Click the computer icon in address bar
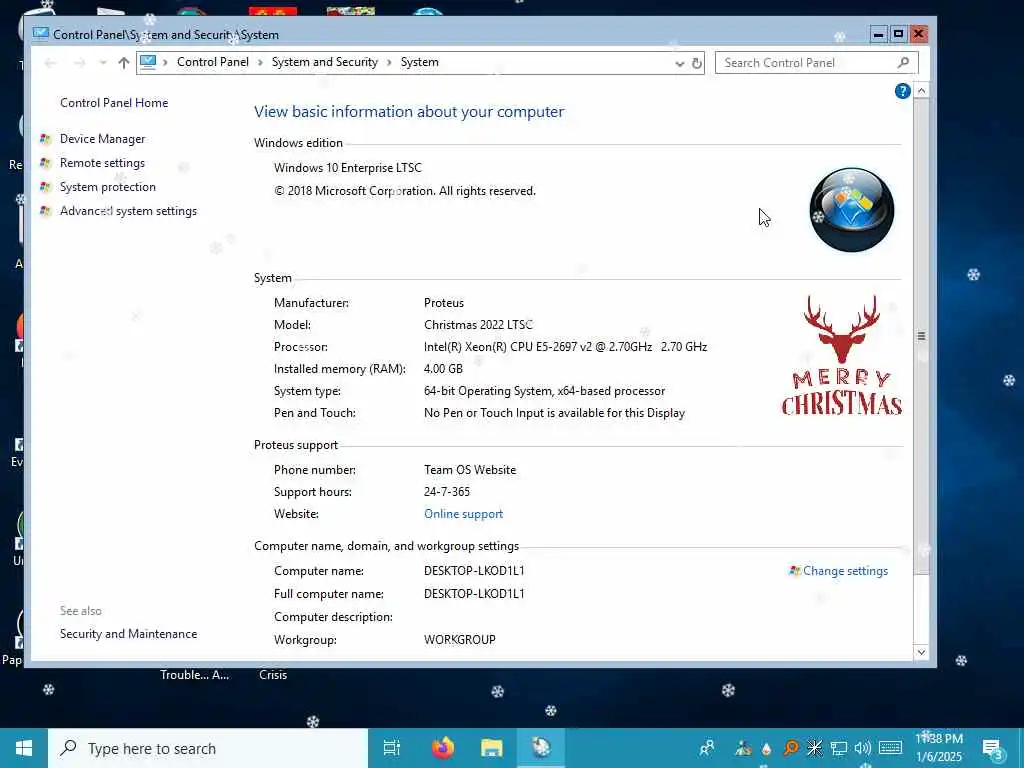The image size is (1024, 768). tap(148, 62)
